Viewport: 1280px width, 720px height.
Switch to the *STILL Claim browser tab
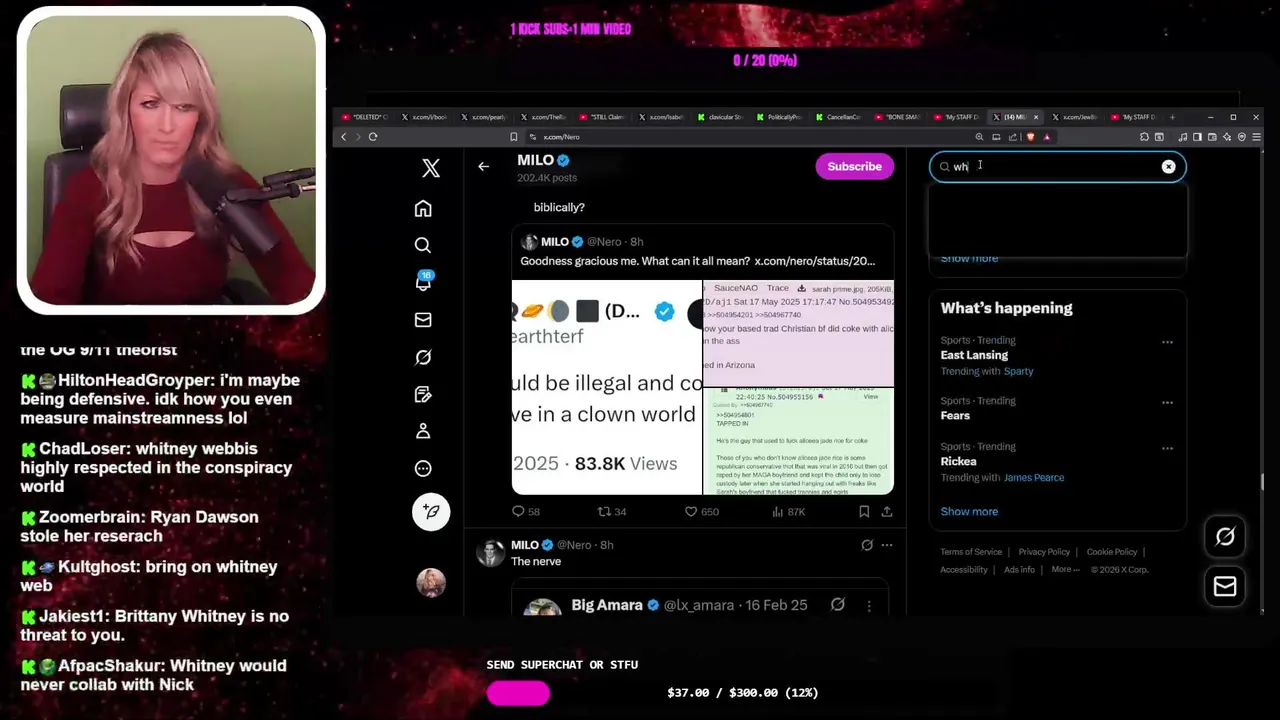(x=602, y=117)
